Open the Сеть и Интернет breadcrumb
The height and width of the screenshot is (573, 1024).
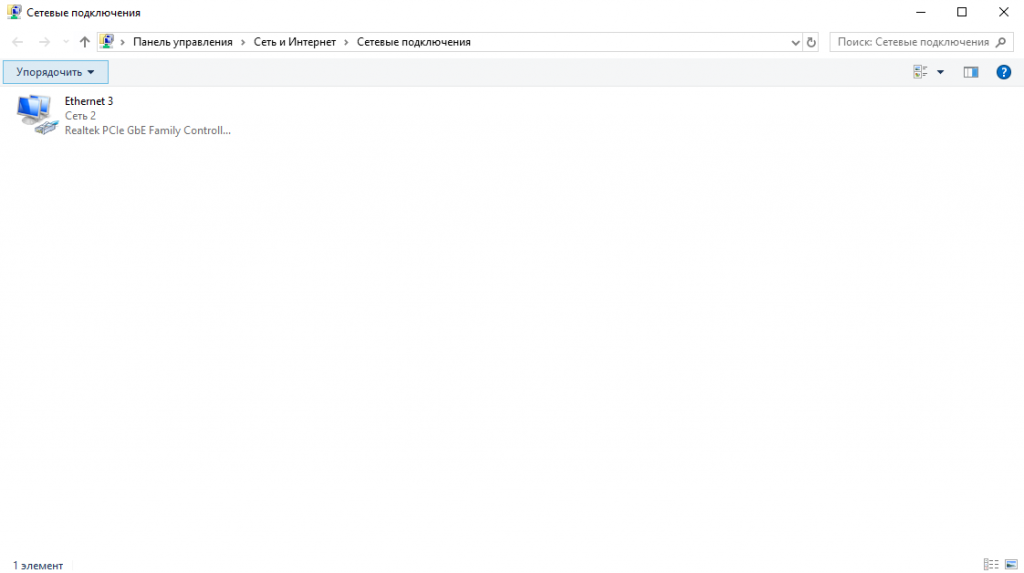pyautogui.click(x=295, y=42)
